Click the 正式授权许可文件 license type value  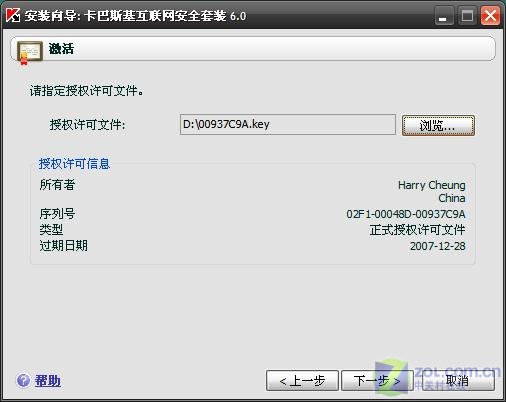[x=417, y=230]
